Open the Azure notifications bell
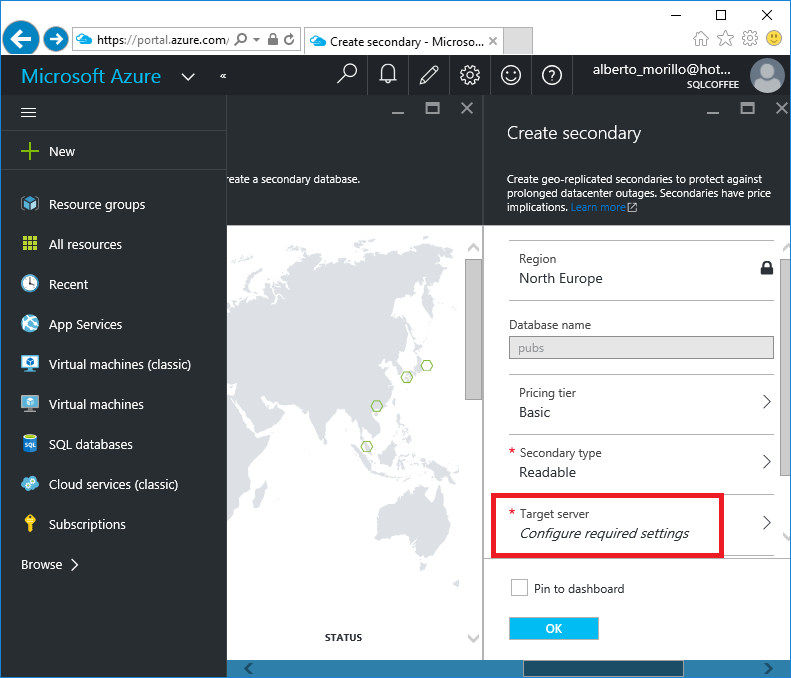This screenshot has width=791, height=678. tap(387, 75)
